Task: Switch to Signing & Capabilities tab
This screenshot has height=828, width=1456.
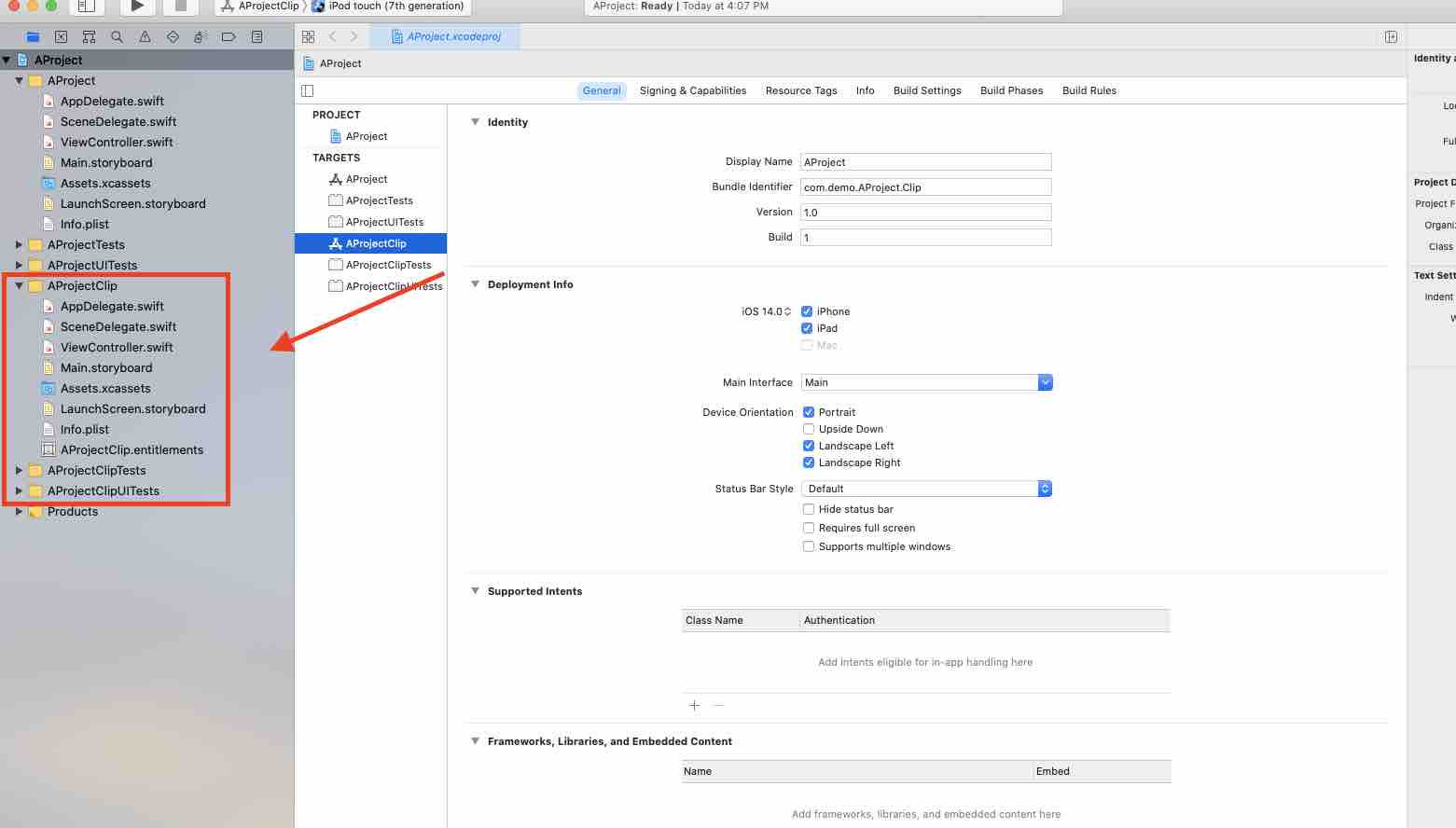Action: [x=693, y=90]
